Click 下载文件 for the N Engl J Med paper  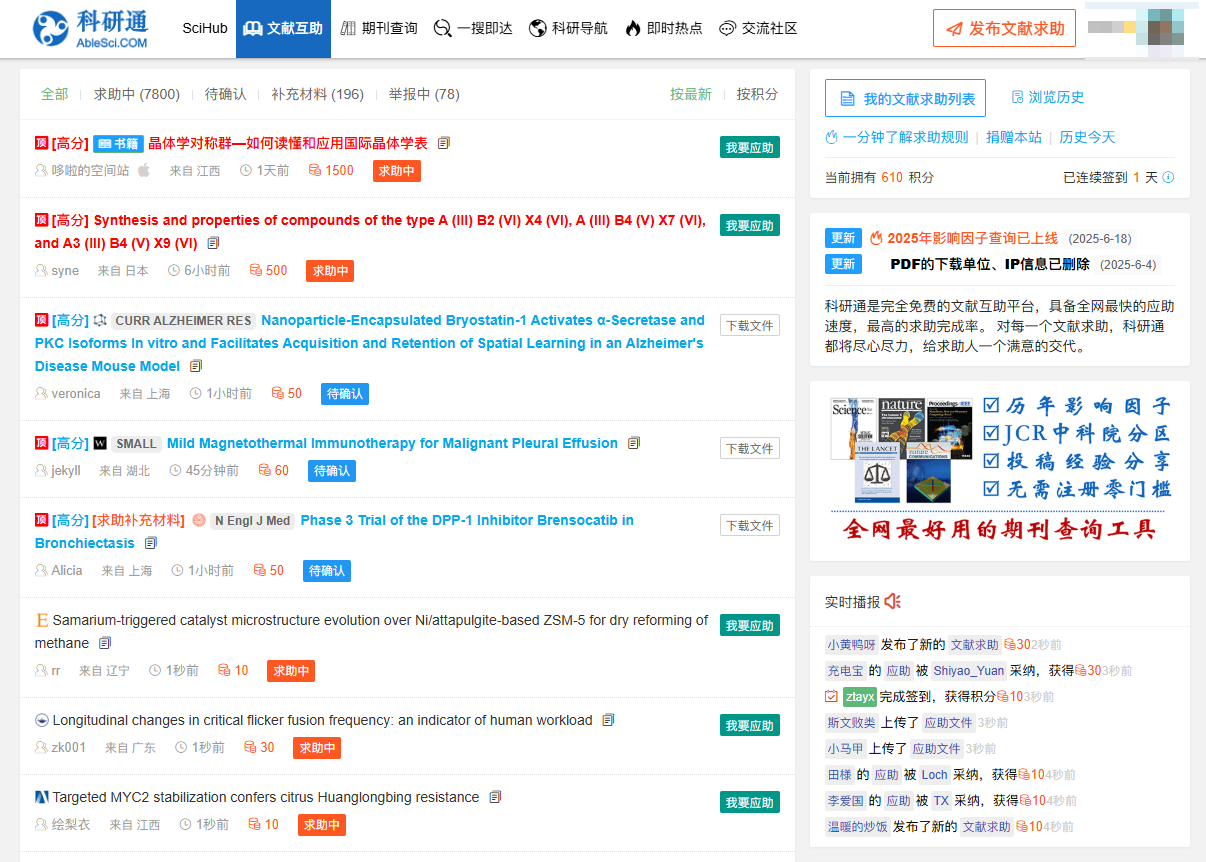click(x=749, y=525)
